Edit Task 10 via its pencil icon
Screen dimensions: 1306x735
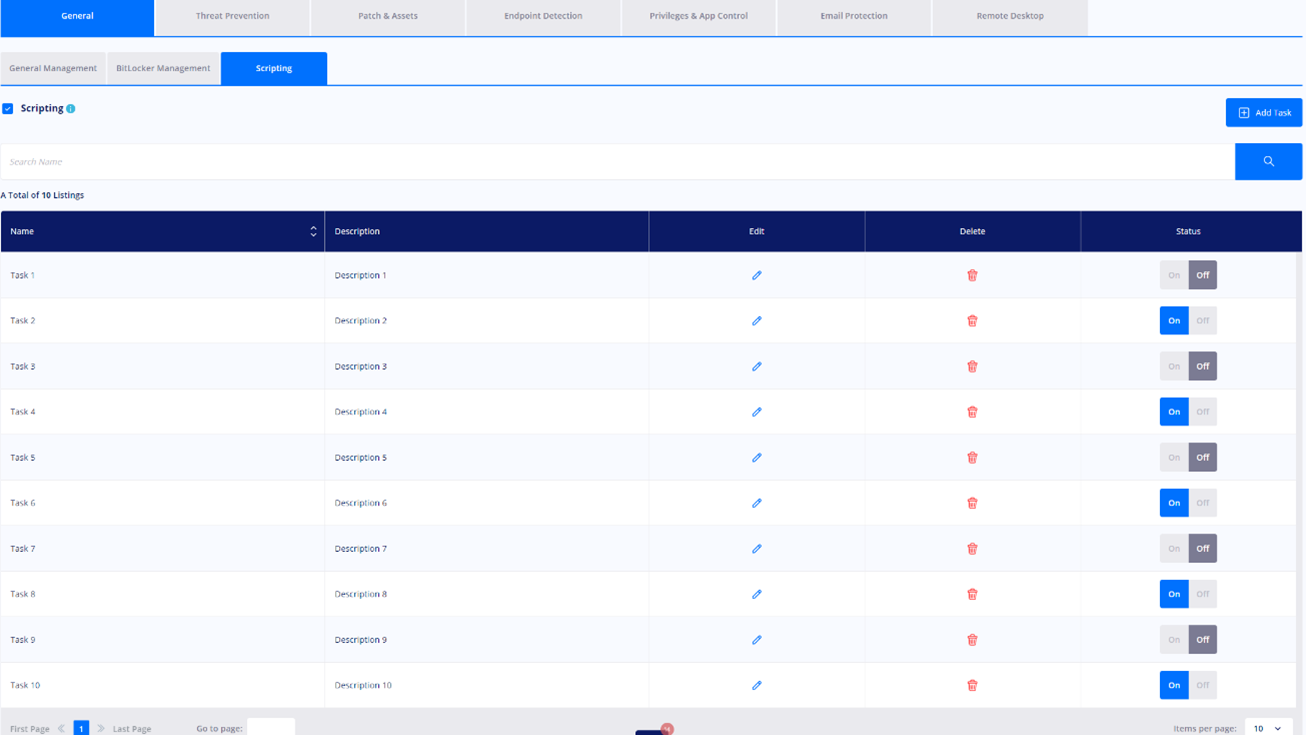point(757,685)
